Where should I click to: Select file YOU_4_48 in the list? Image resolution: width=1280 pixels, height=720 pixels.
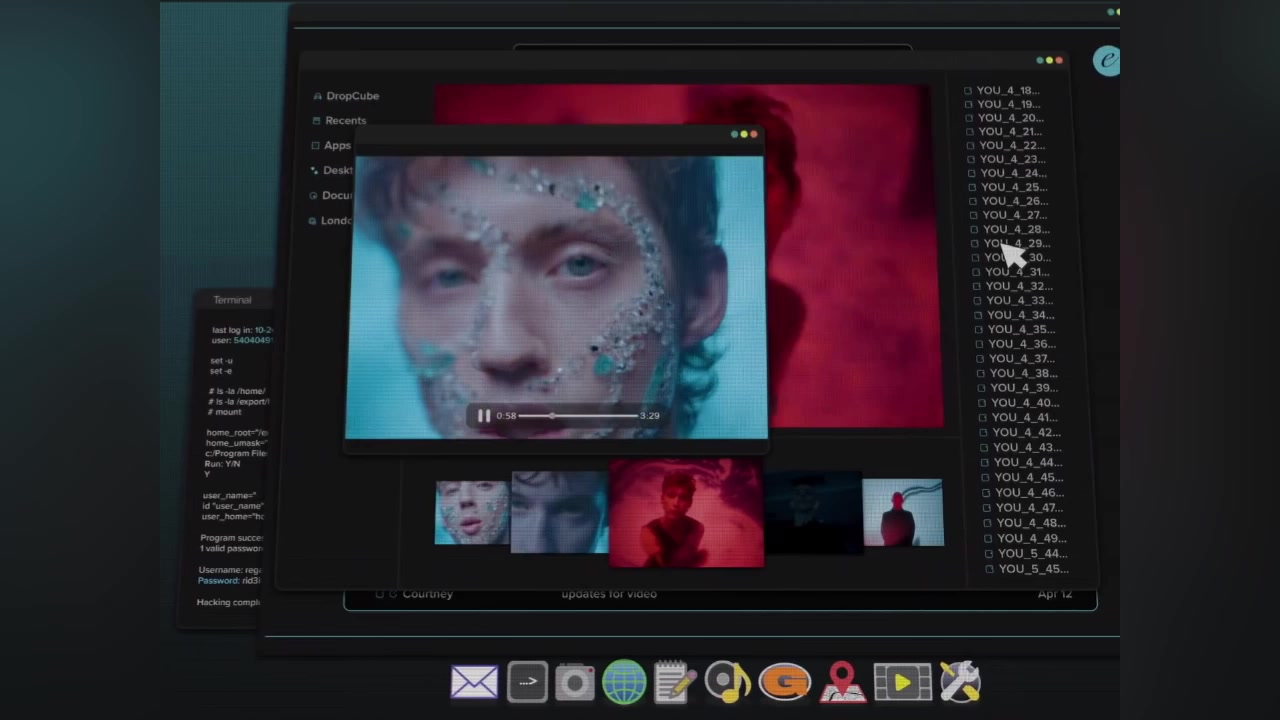click(x=1032, y=523)
